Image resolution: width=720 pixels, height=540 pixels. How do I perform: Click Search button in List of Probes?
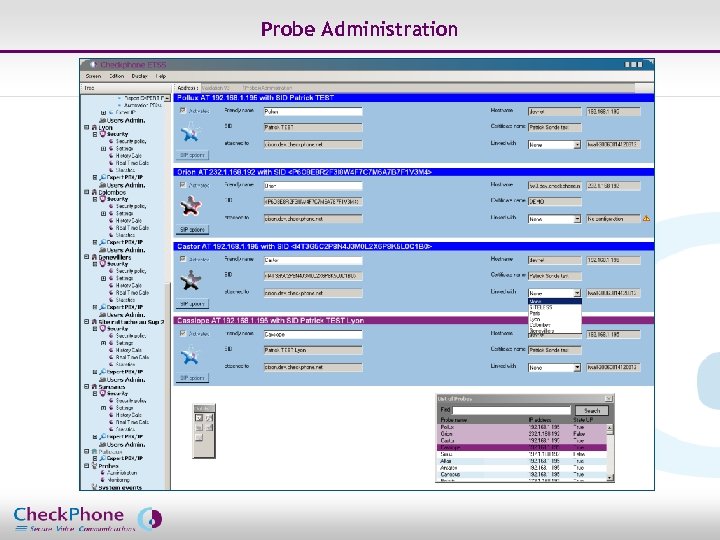pos(592,411)
